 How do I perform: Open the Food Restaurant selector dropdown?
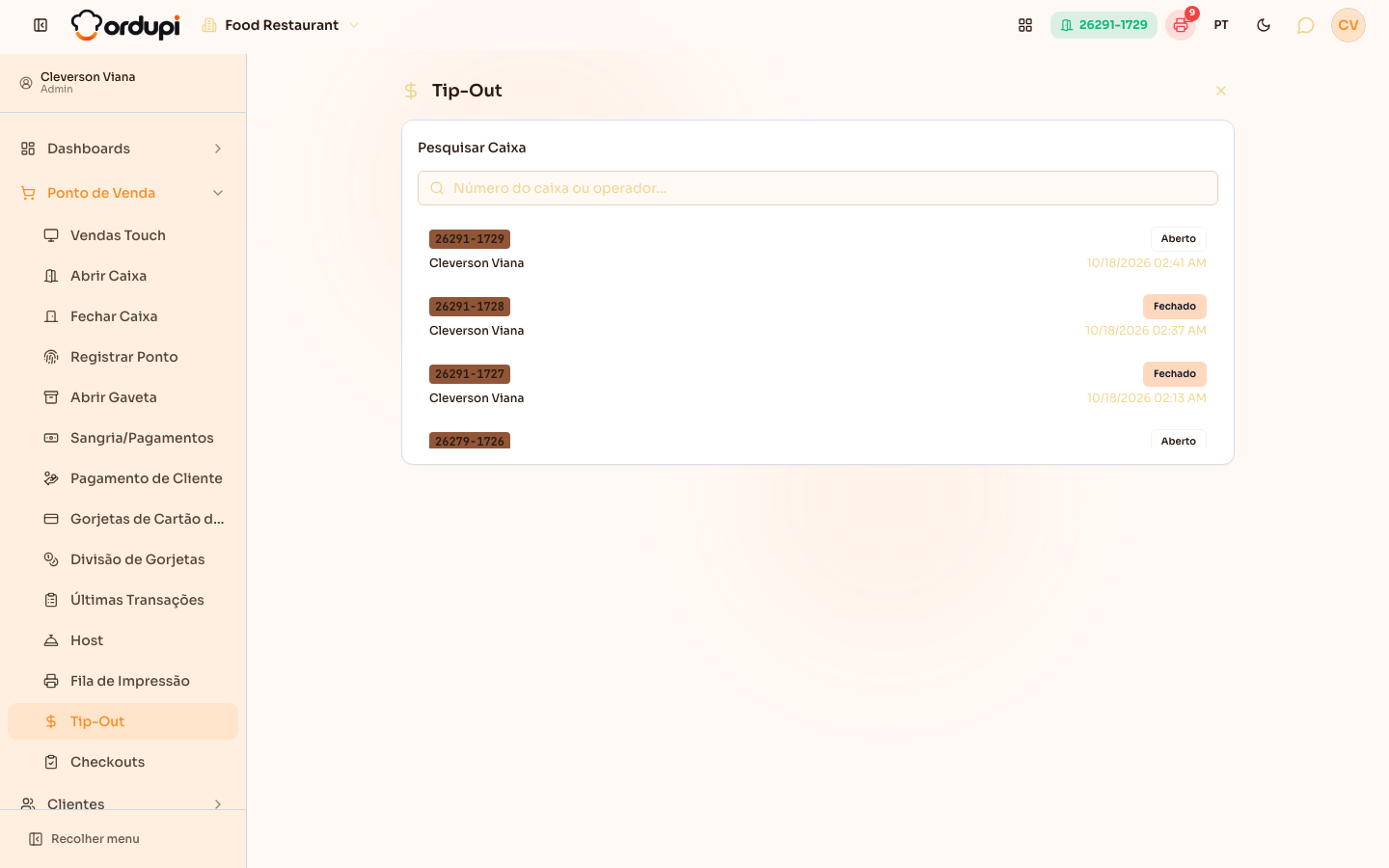280,25
